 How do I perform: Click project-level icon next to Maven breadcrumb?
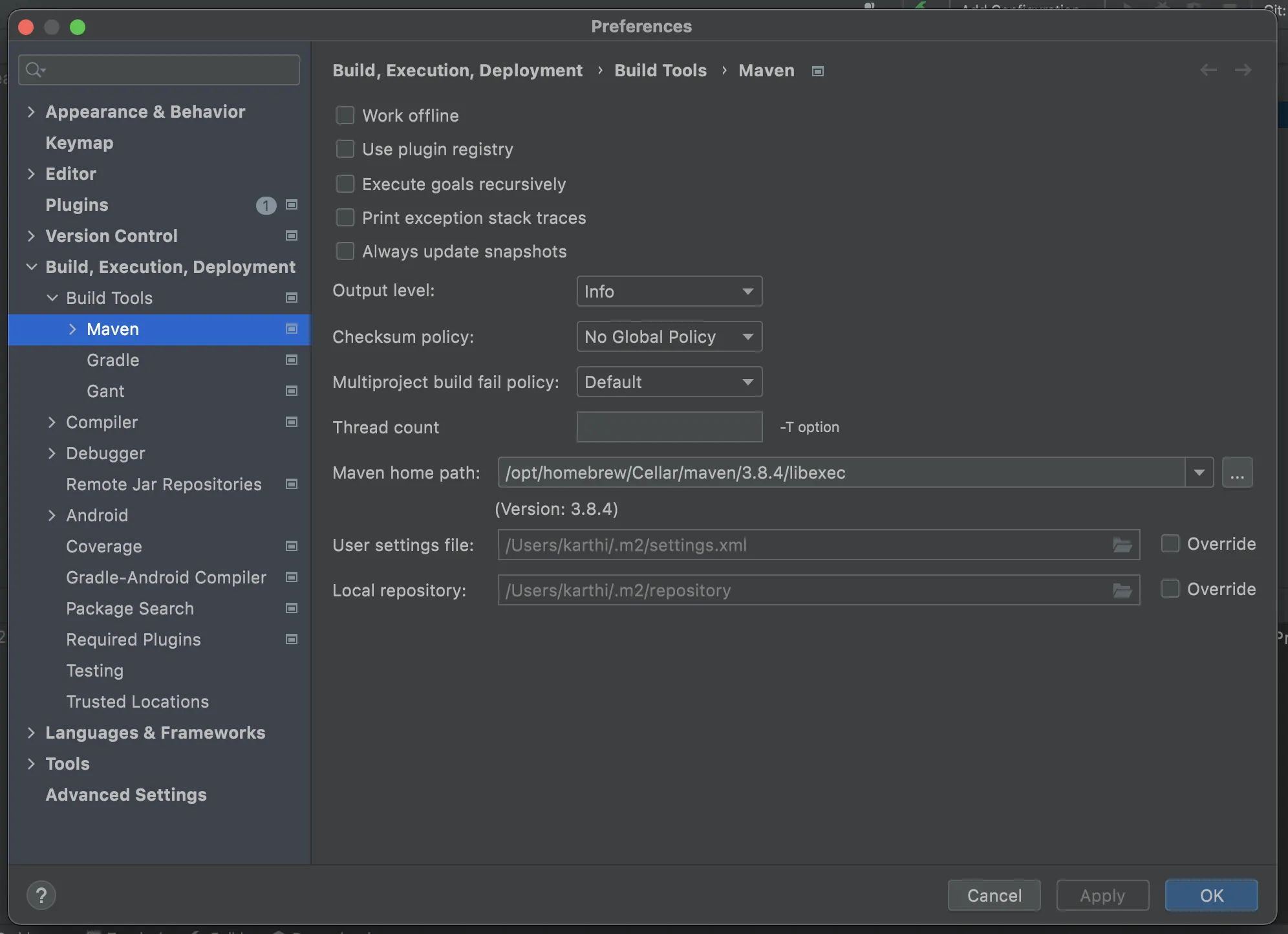point(818,71)
